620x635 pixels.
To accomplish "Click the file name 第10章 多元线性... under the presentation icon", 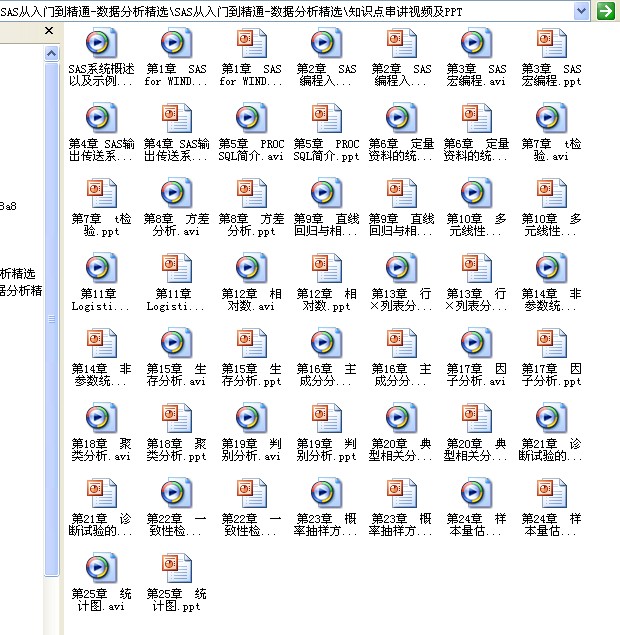I will [x=551, y=225].
